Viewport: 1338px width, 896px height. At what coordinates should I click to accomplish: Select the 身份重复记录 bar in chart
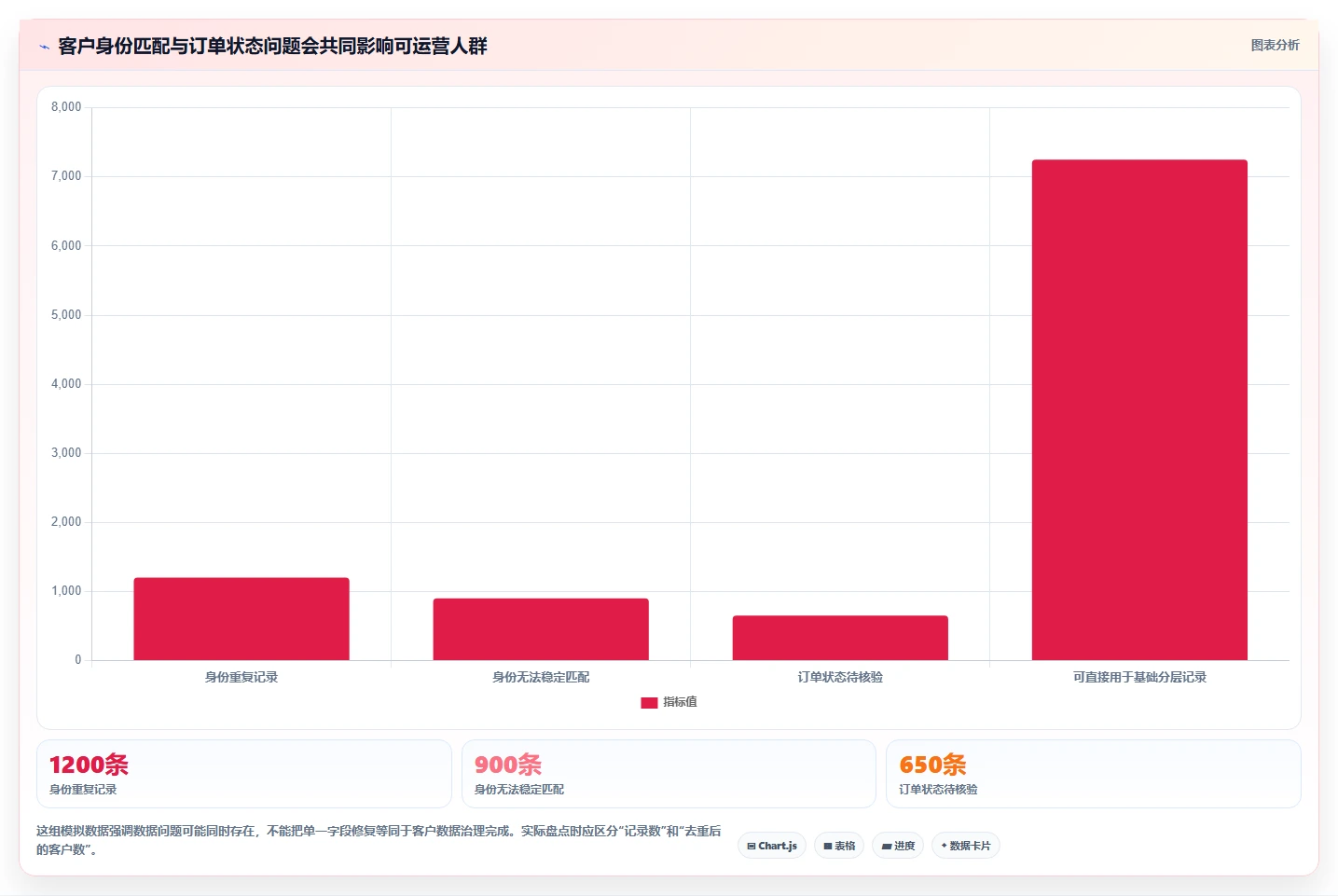[241, 619]
